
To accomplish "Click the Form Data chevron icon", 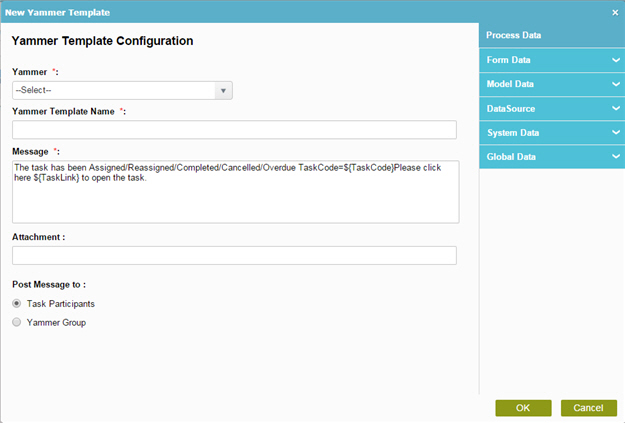I will [x=616, y=60].
